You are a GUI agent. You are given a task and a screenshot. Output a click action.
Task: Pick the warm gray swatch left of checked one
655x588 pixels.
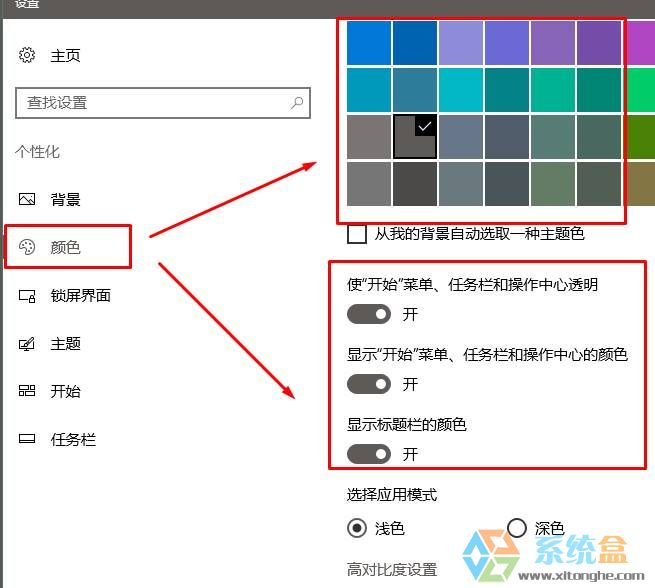coord(369,137)
